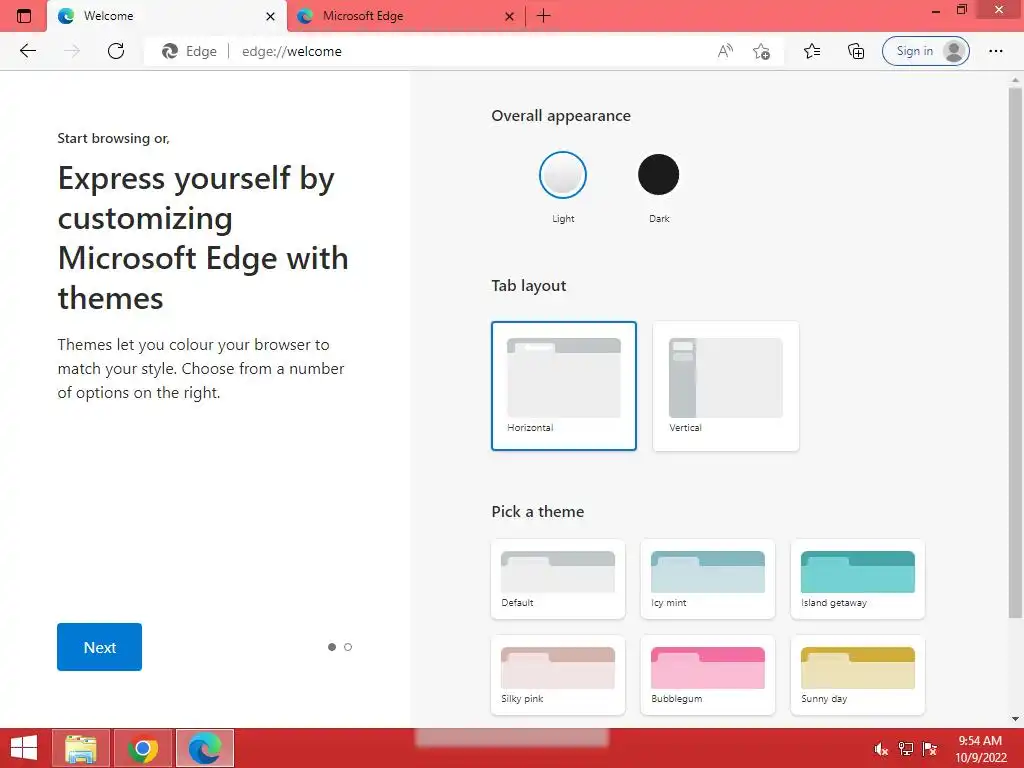Image resolution: width=1024 pixels, height=768 pixels.
Task: Pick the Silky pink theme
Action: [x=558, y=675]
